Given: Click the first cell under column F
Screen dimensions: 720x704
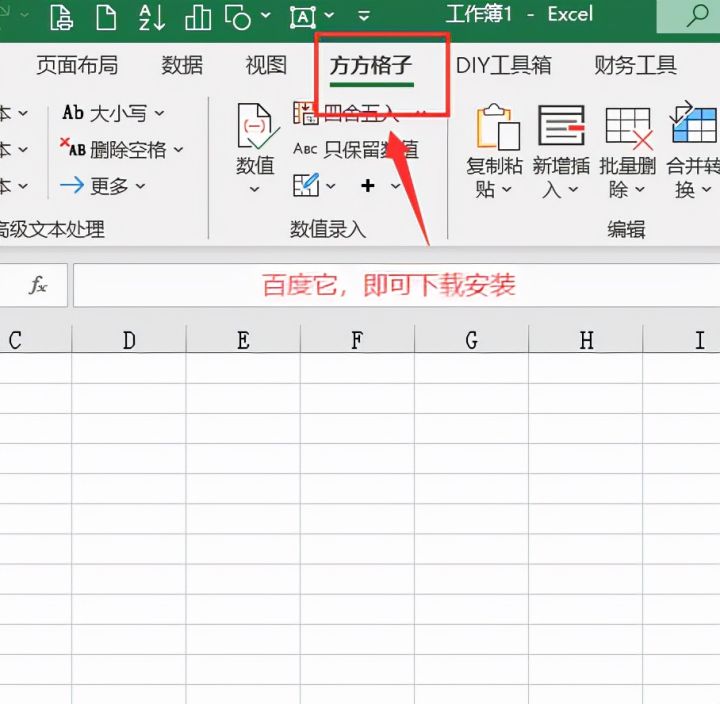Looking at the screenshot, I should 357,368.
